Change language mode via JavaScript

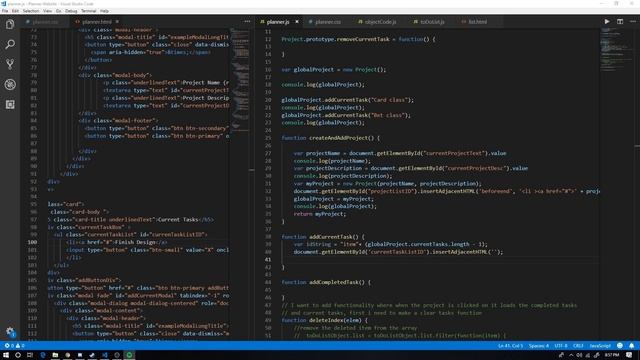[600, 346]
